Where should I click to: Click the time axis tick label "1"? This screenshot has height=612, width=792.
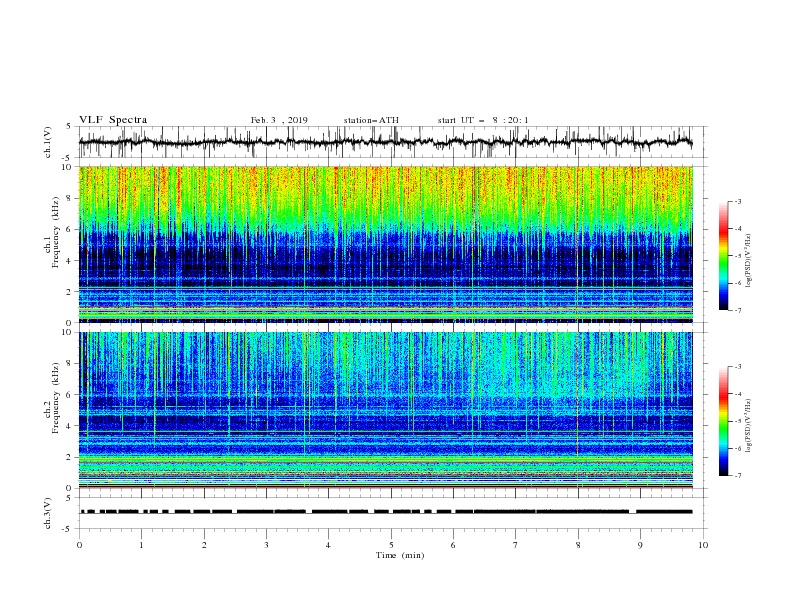point(141,545)
